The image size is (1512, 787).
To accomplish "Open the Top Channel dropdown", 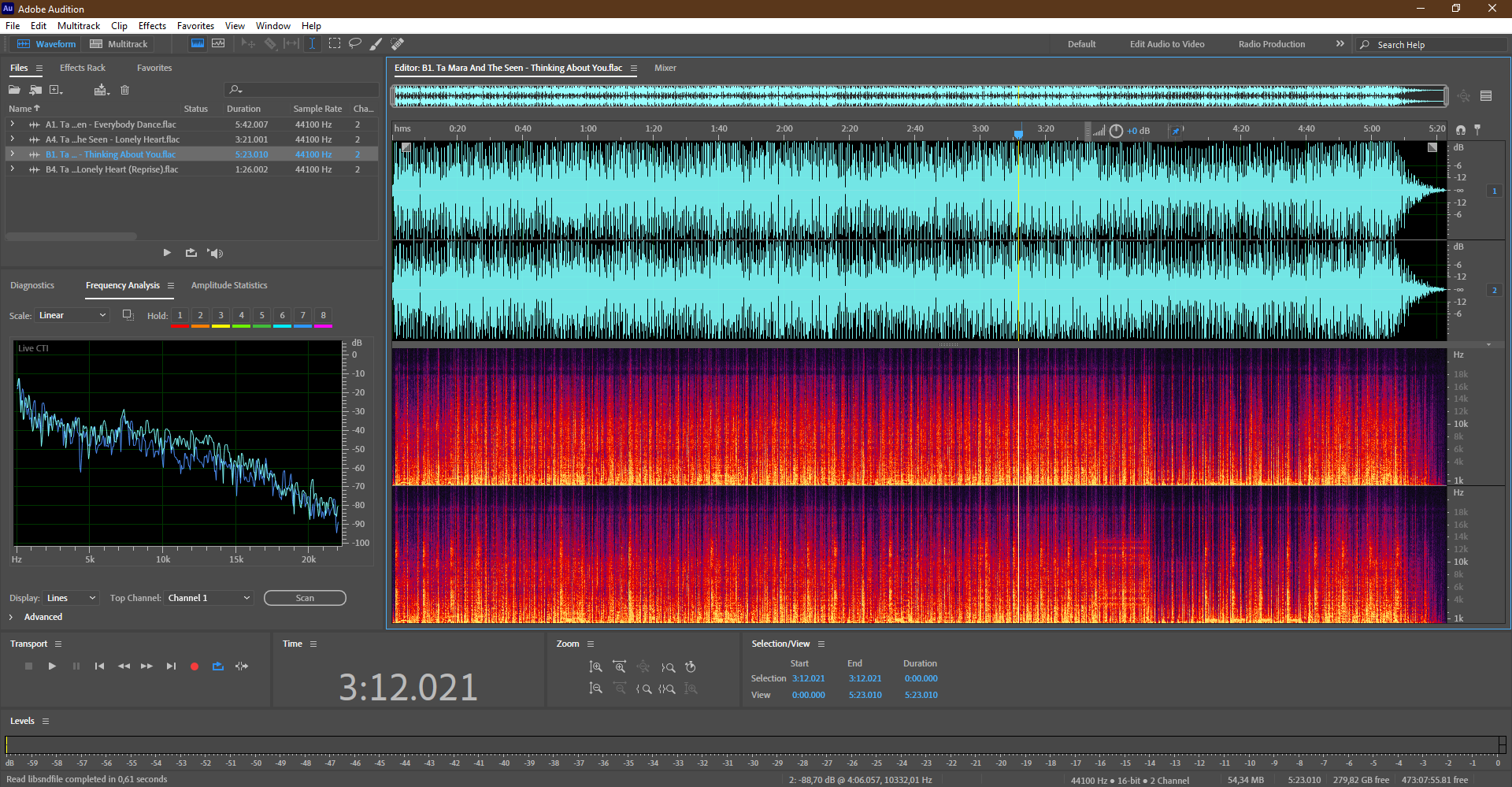I will (209, 598).
